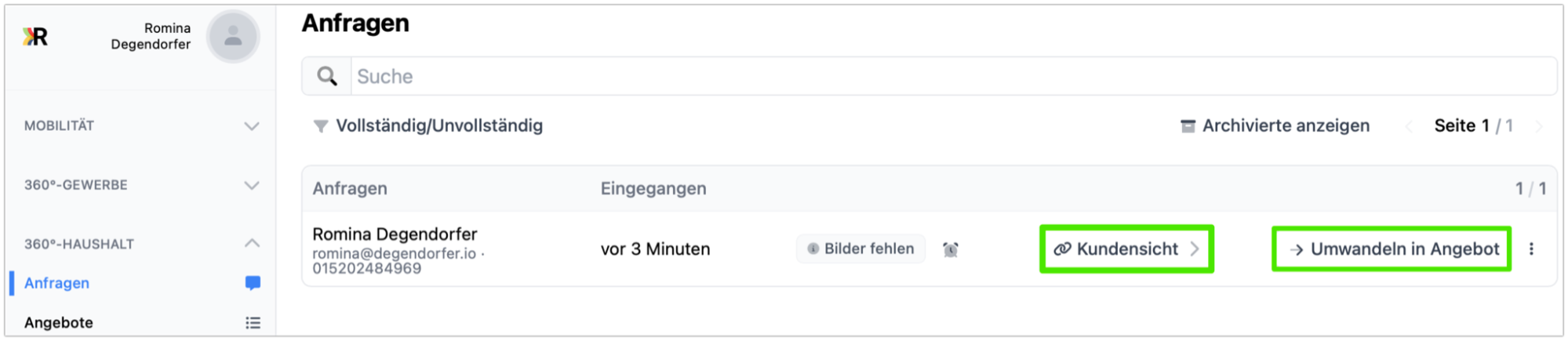Open the user profile avatar

(233, 37)
